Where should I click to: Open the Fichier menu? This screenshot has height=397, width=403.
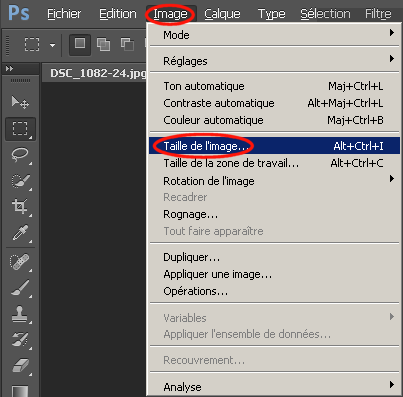(x=64, y=14)
